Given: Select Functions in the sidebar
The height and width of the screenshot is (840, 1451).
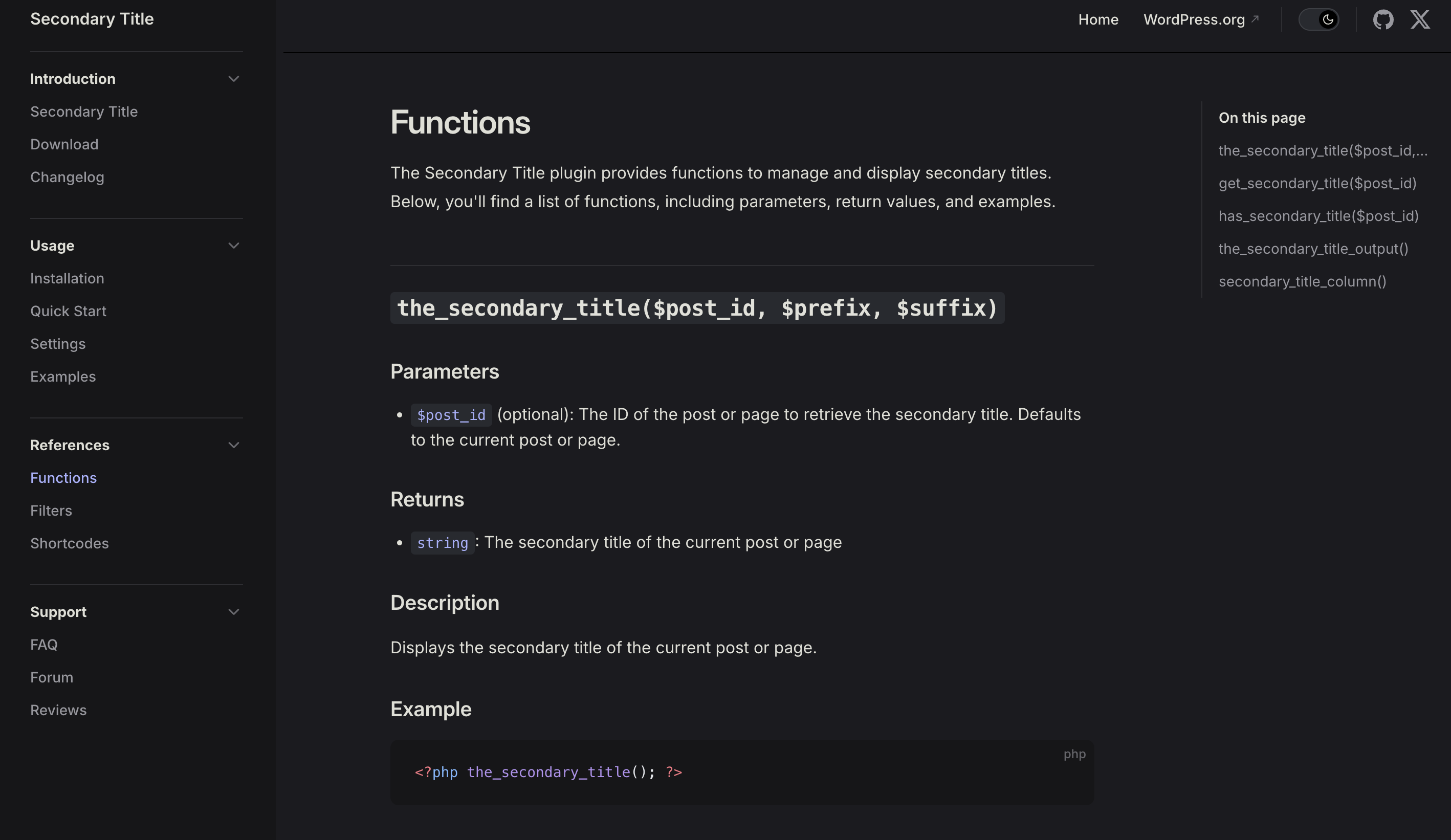Looking at the screenshot, I should [63, 478].
